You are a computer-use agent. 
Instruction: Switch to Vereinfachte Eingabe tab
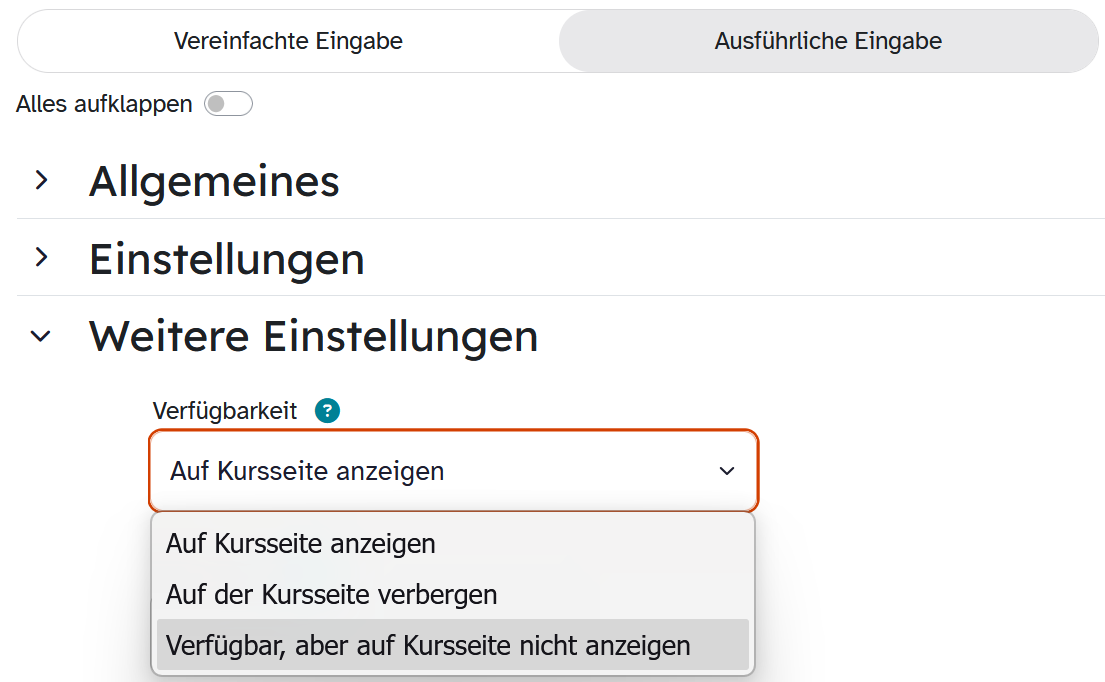[x=288, y=41]
